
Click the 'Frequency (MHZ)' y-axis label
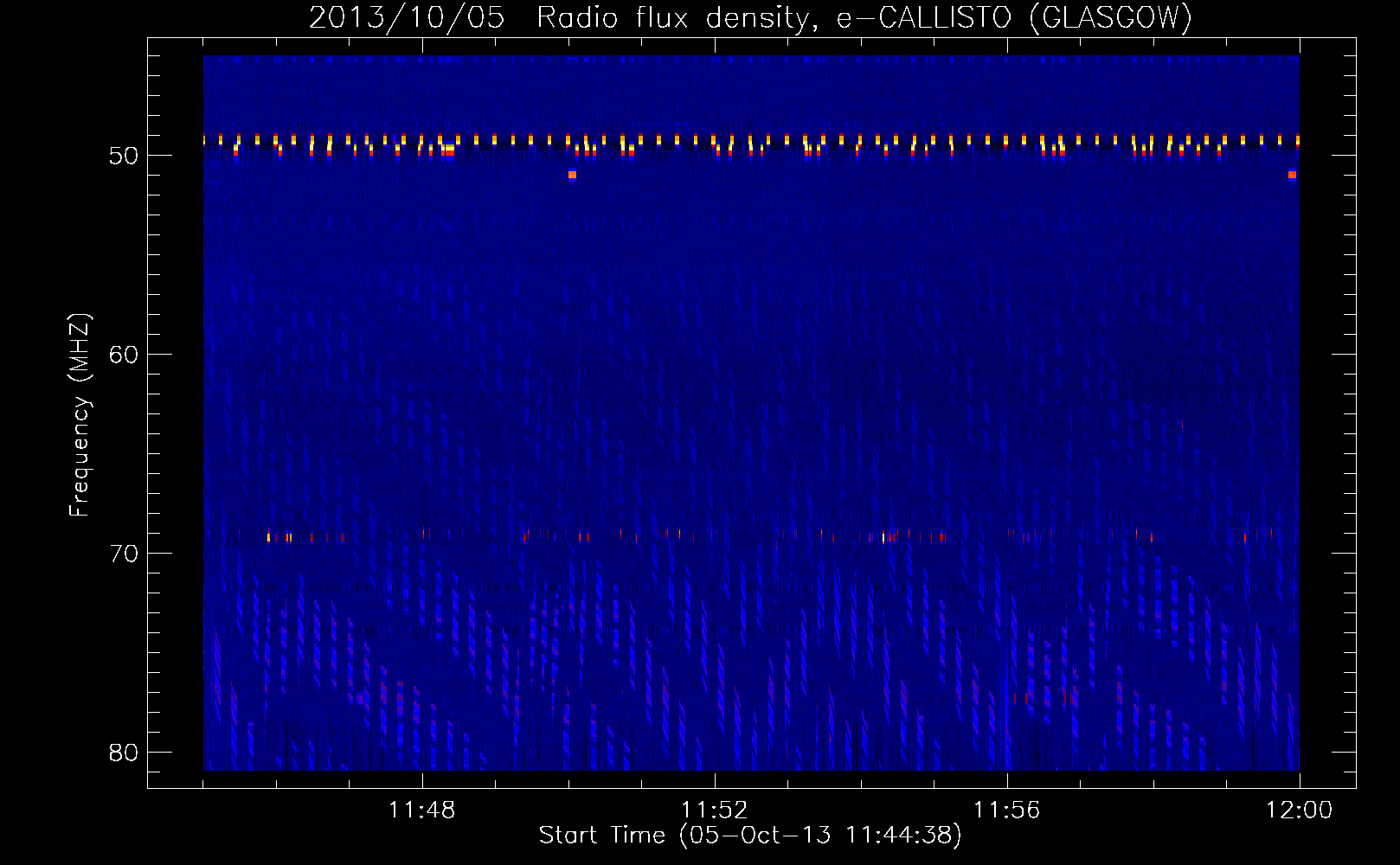(80, 415)
